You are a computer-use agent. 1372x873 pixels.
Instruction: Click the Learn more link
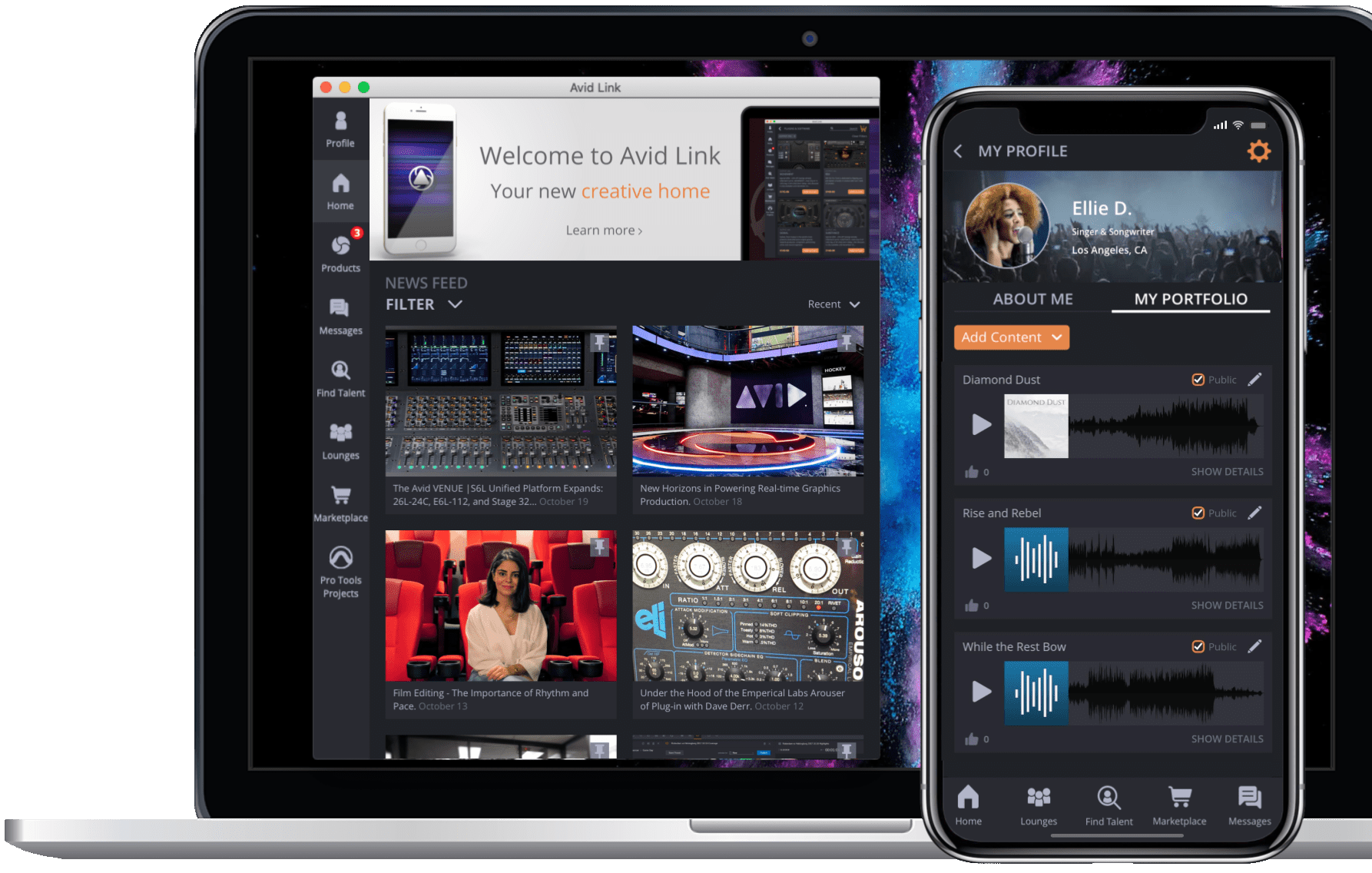[604, 231]
